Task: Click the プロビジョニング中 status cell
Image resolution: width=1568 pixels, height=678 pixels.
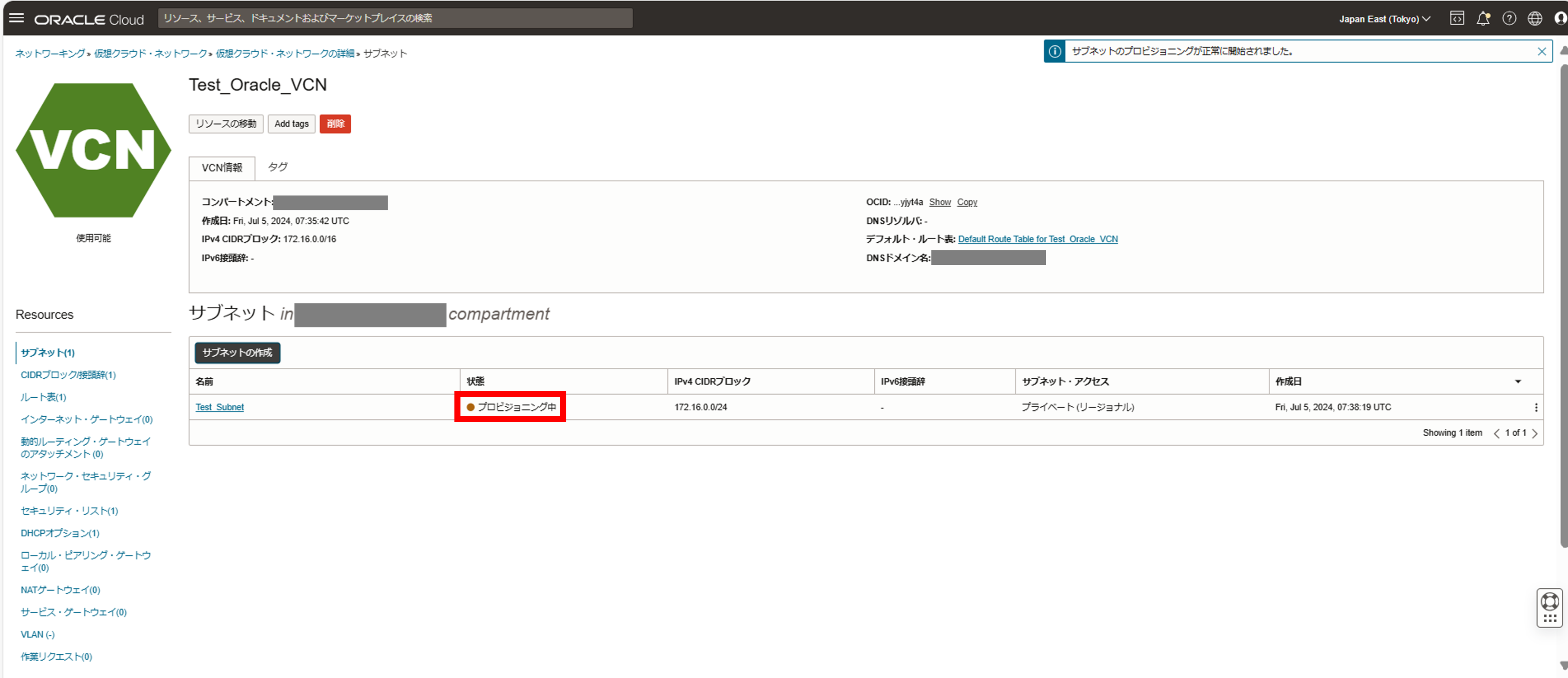Action: click(x=511, y=407)
